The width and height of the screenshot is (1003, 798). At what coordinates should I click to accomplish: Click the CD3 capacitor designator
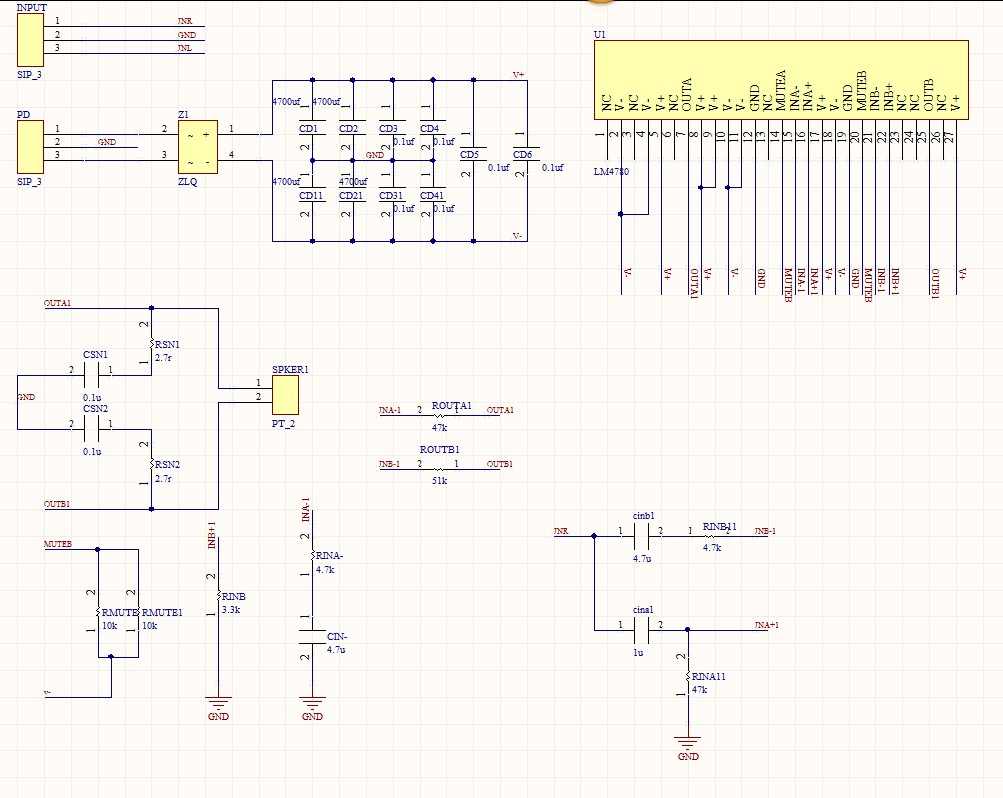tap(388, 129)
